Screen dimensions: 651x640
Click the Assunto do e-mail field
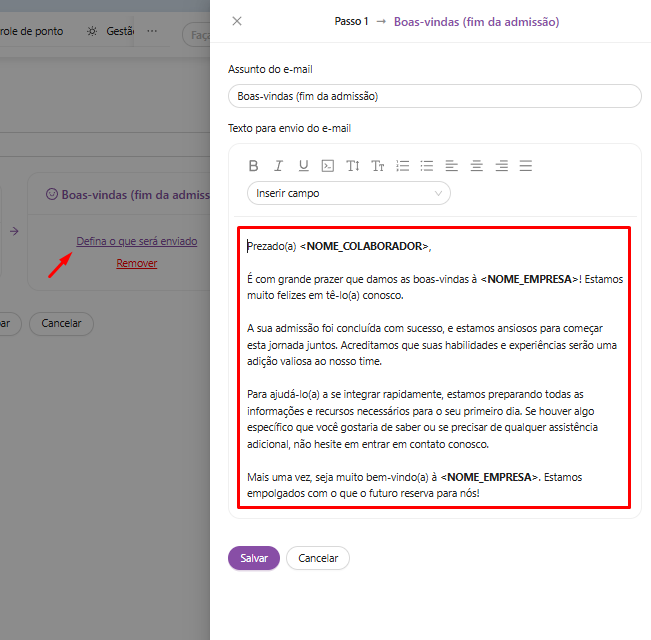click(x=434, y=96)
